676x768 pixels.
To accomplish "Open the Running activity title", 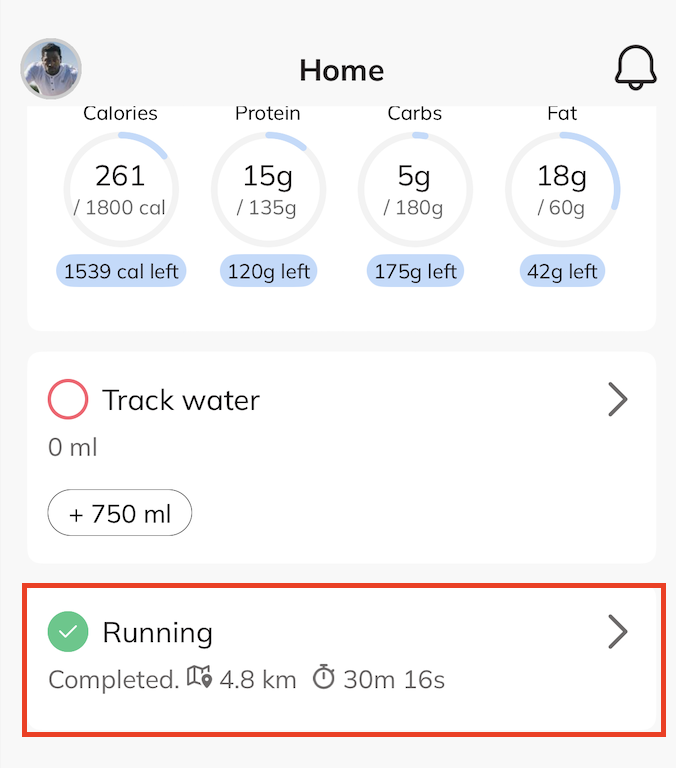I will (x=158, y=632).
